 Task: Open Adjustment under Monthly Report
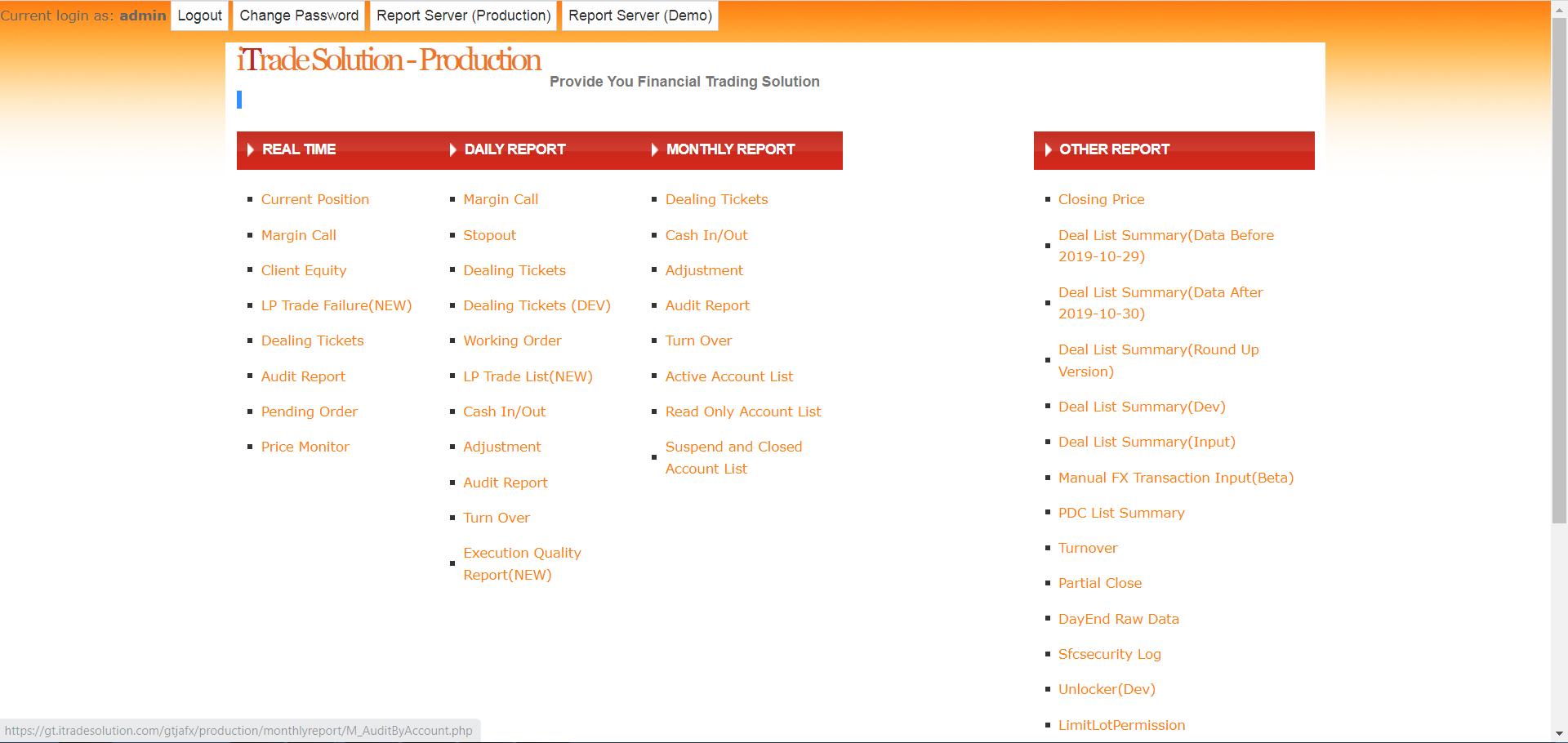pos(704,270)
